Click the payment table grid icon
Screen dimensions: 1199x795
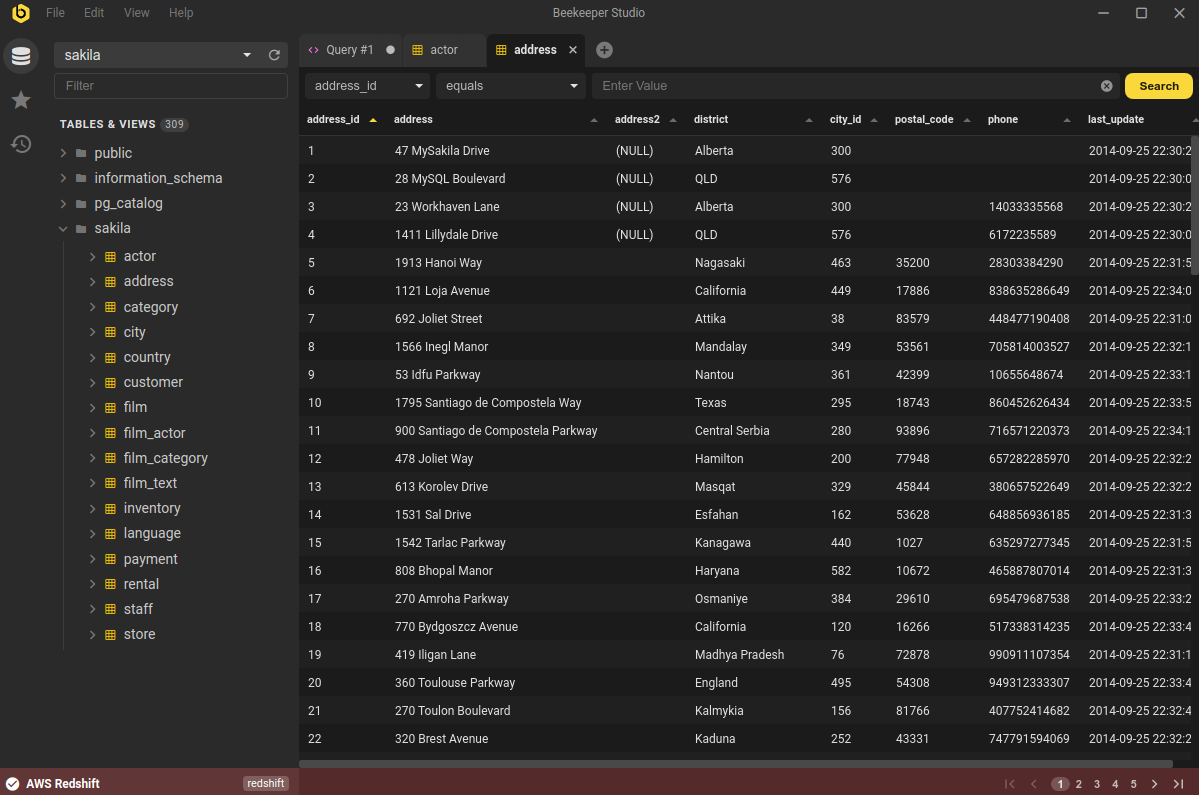[110, 559]
